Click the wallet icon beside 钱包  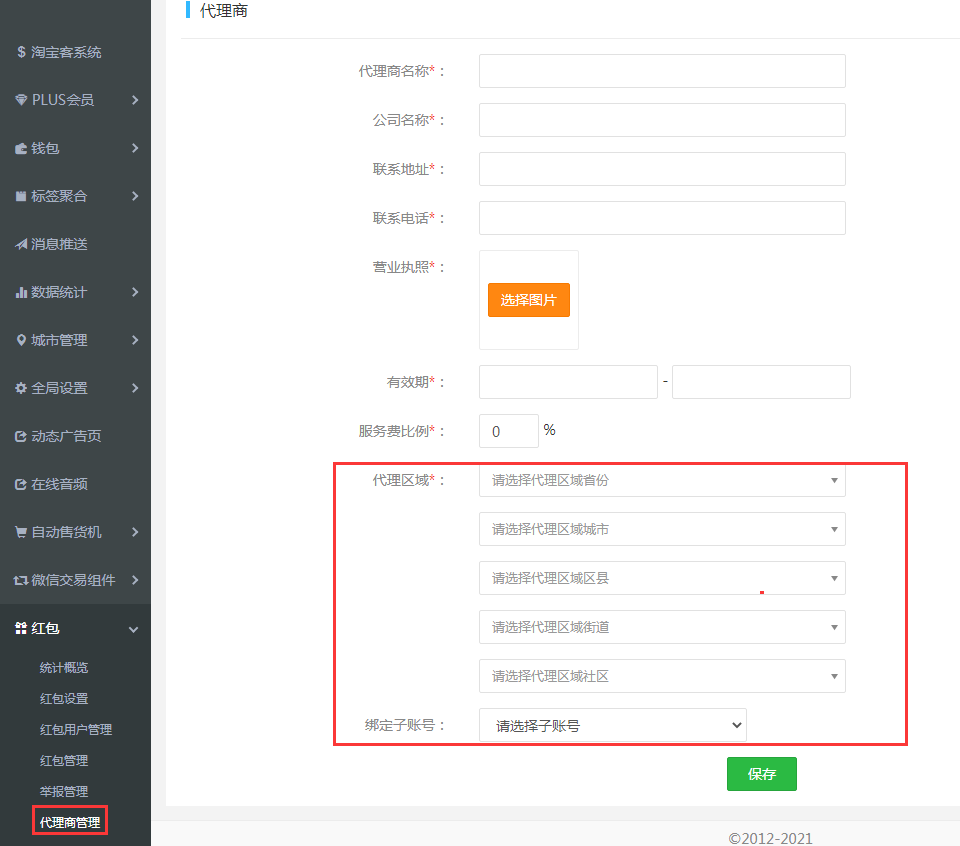(21, 148)
